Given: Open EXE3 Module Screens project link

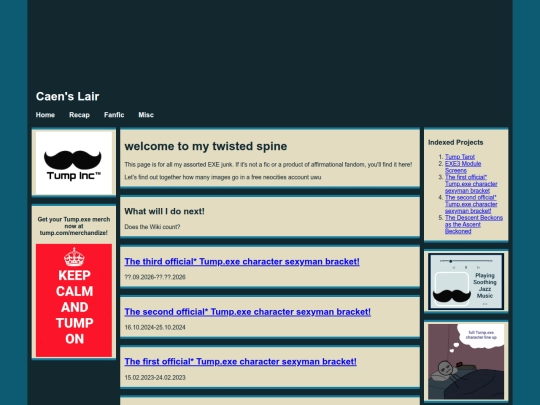Looking at the screenshot, I should point(463,167).
